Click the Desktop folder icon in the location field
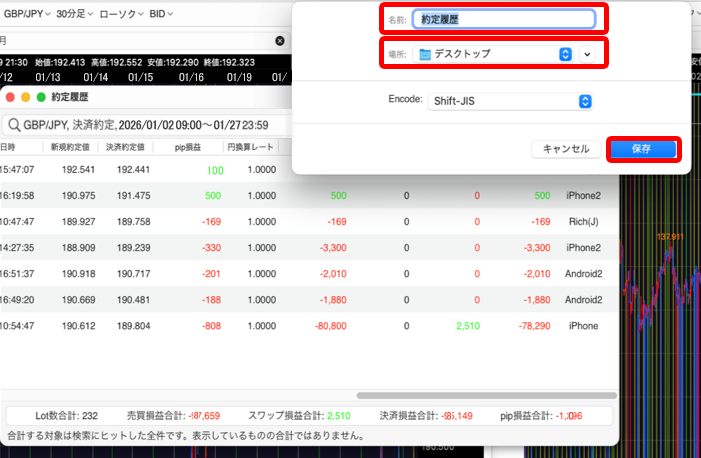This screenshot has width=701, height=458. pos(425,54)
